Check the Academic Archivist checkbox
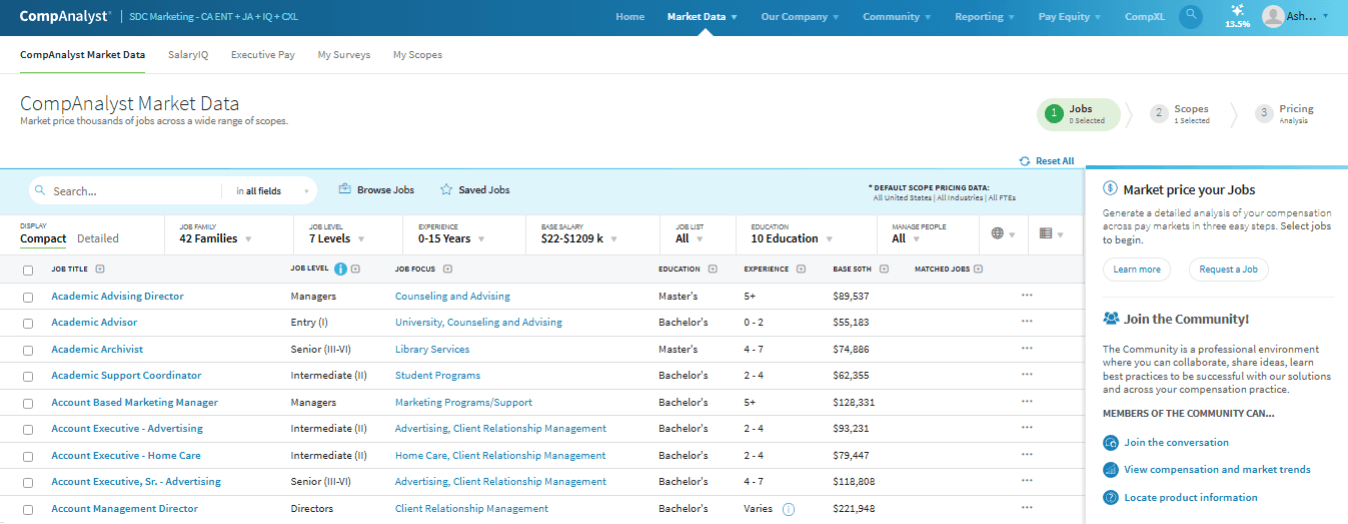Image resolution: width=1348 pixels, height=524 pixels. (28, 350)
